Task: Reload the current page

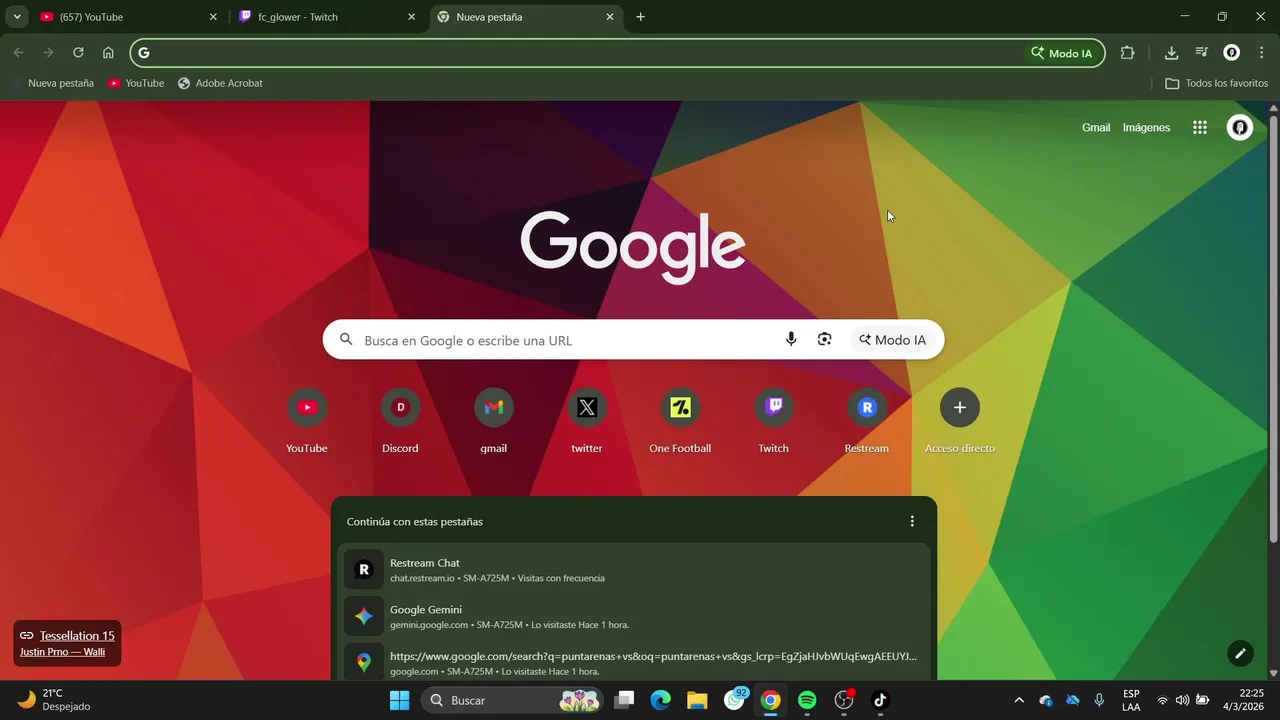Action: click(78, 53)
